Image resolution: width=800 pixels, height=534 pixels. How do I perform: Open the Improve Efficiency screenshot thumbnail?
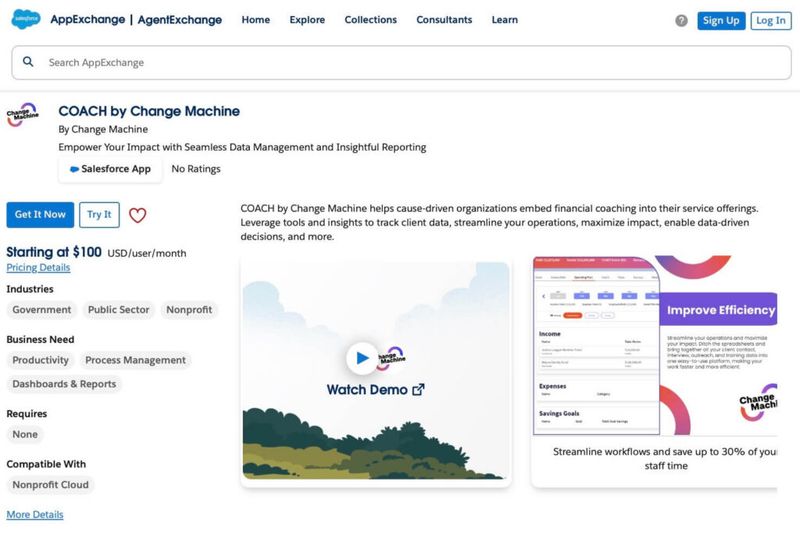pos(655,346)
